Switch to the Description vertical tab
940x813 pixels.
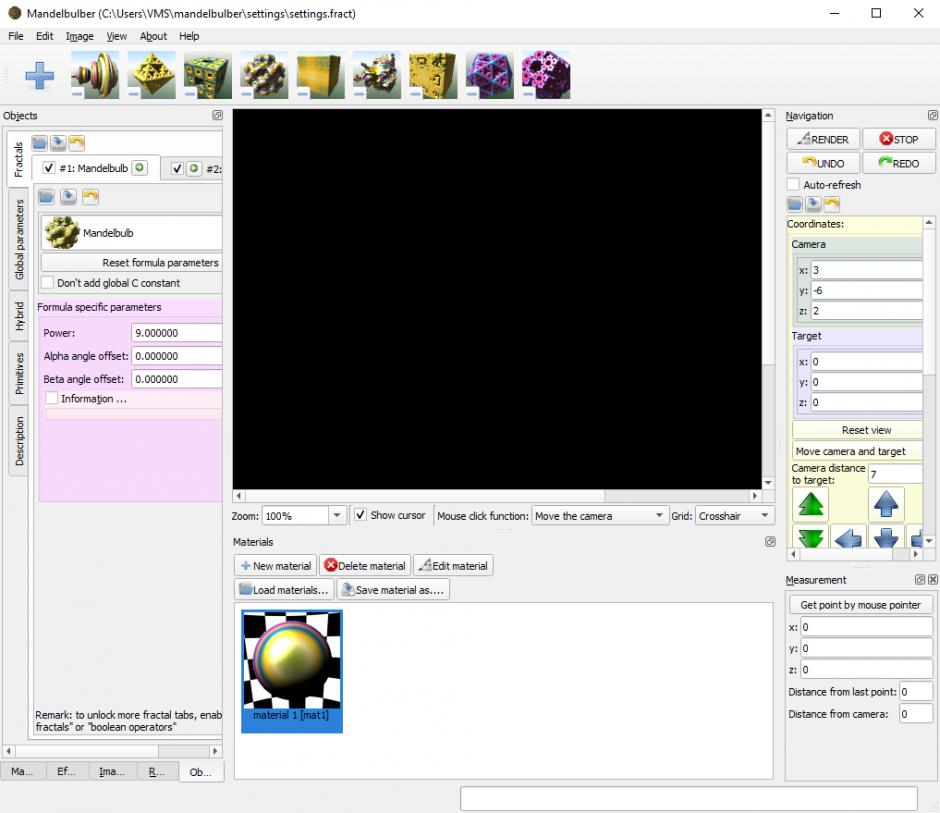(x=19, y=441)
